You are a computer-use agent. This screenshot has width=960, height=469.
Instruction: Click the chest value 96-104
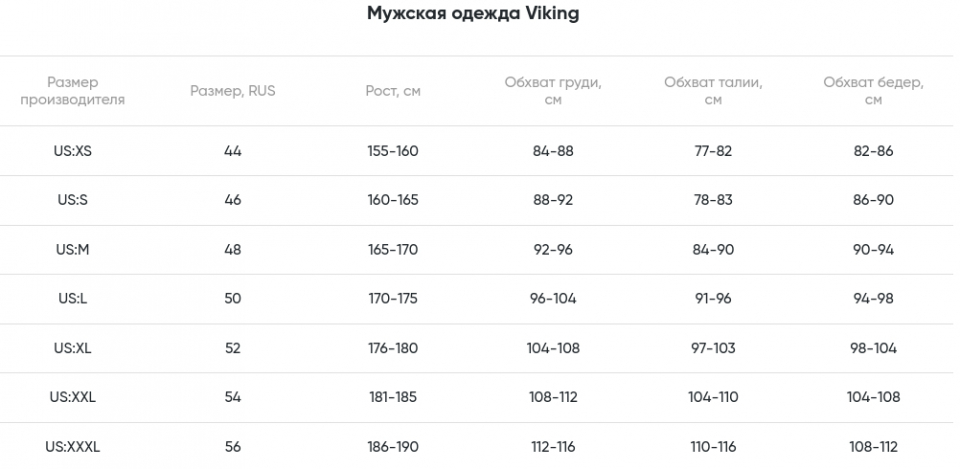[553, 299]
